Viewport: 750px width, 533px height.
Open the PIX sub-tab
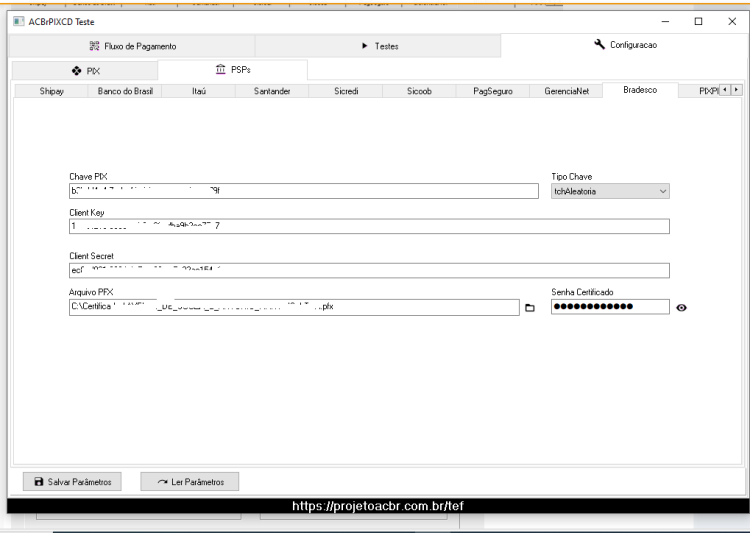coord(85,71)
